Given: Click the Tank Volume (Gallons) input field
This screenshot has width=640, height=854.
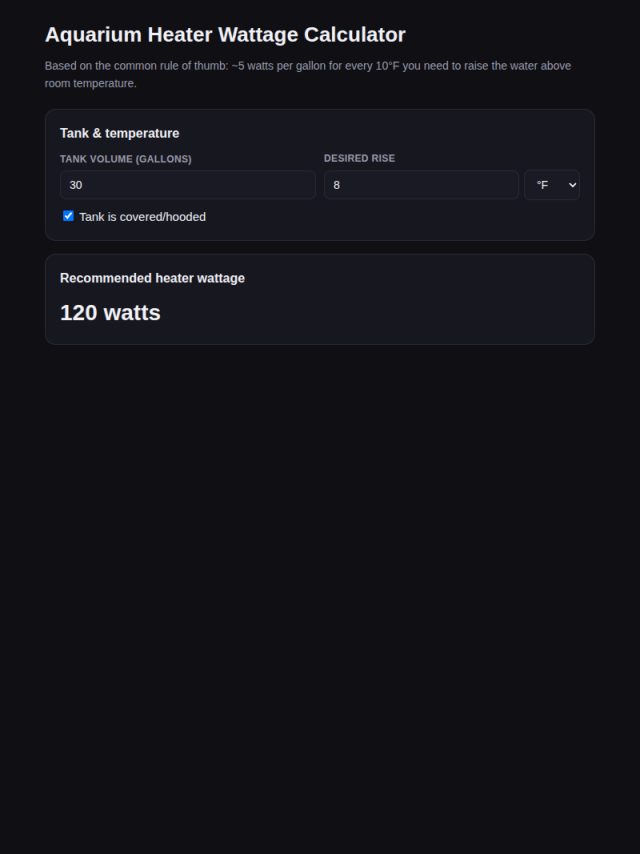Looking at the screenshot, I should (188, 185).
